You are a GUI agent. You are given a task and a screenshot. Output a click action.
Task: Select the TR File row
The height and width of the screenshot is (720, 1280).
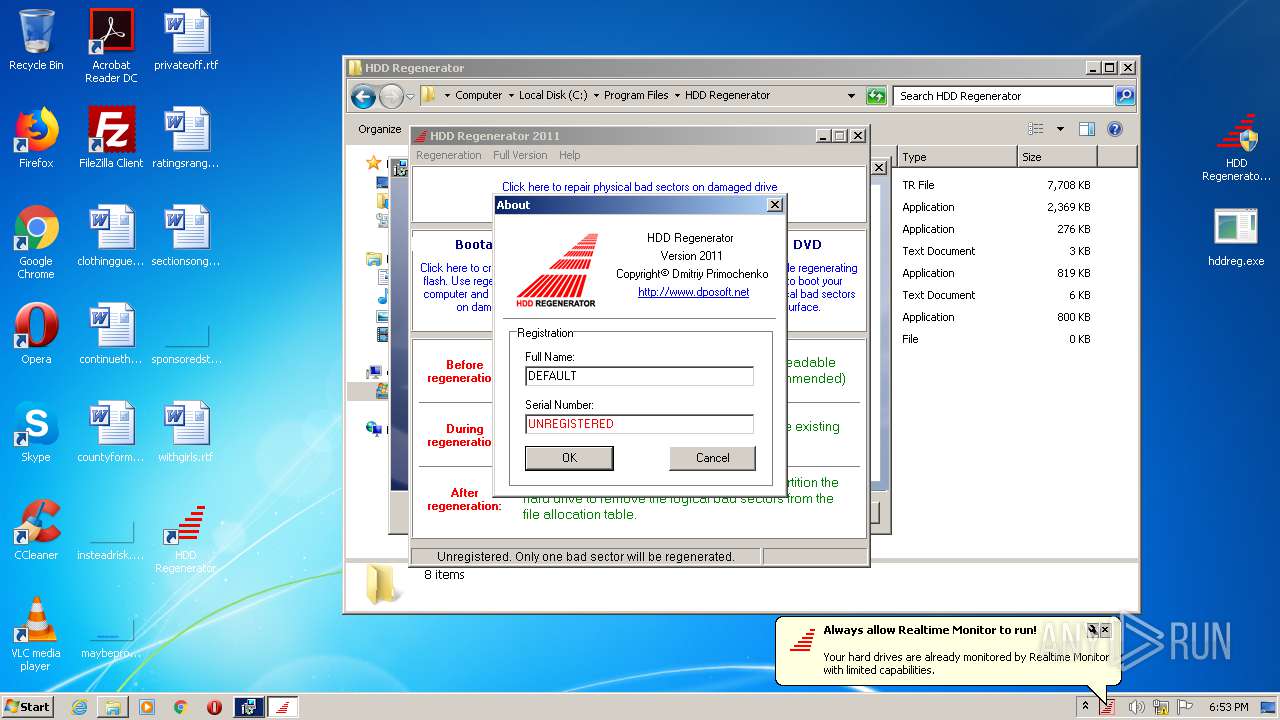click(996, 185)
